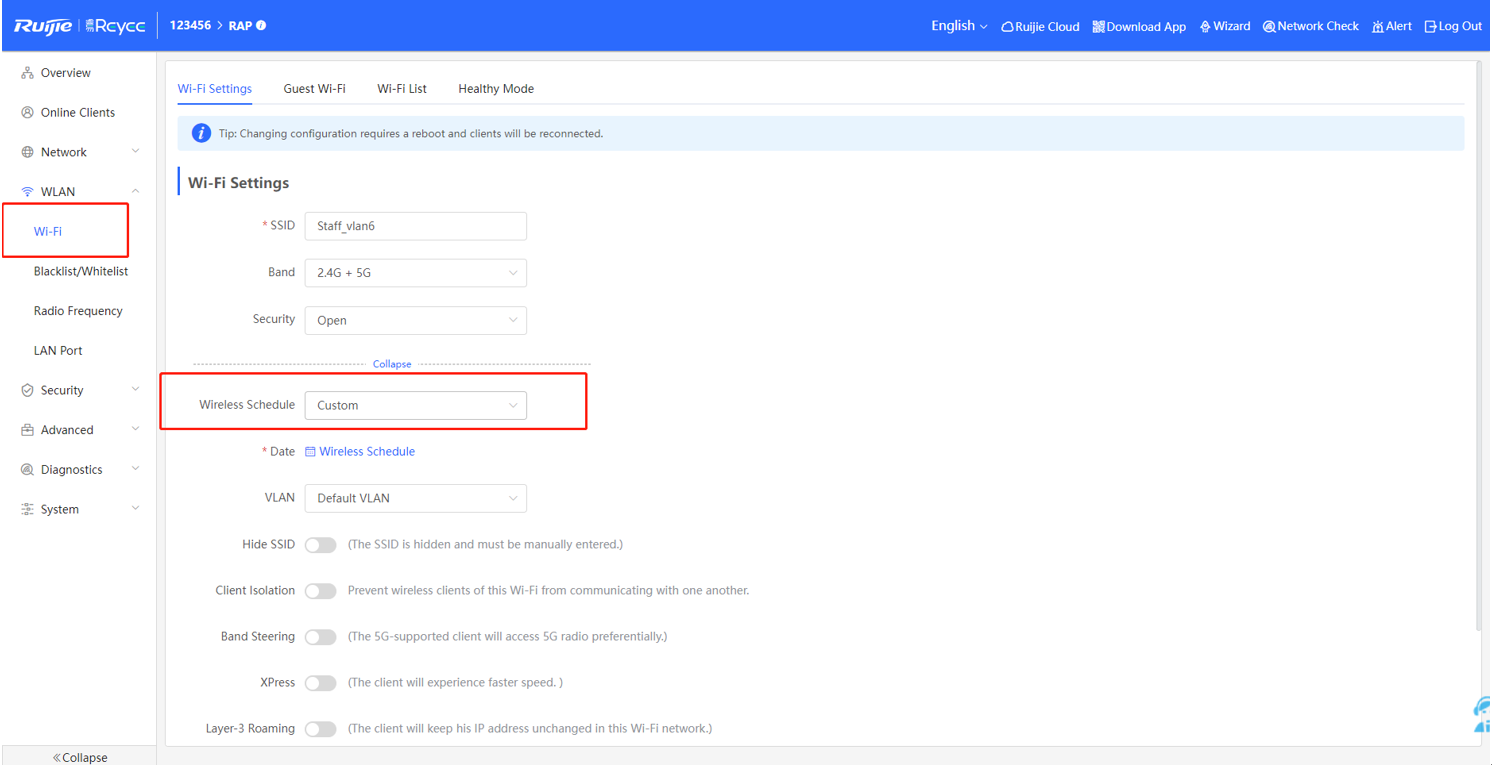The image size is (1492, 765).
Task: Click the Wireless Schedule date link
Action: 366,452
